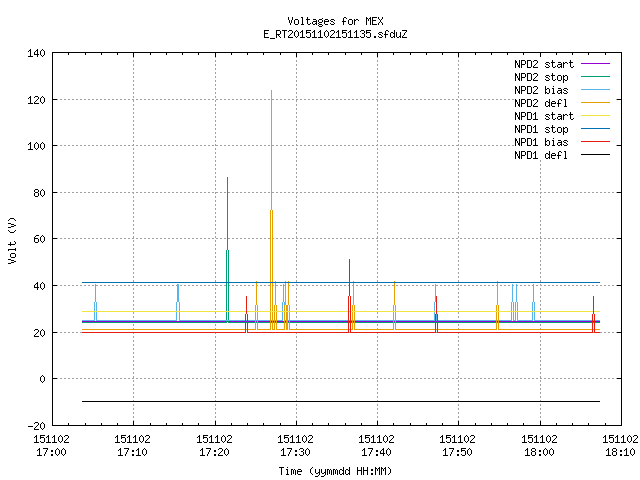Click the x-axis tick label 17:50
The image size is (640, 480).
click(457, 452)
